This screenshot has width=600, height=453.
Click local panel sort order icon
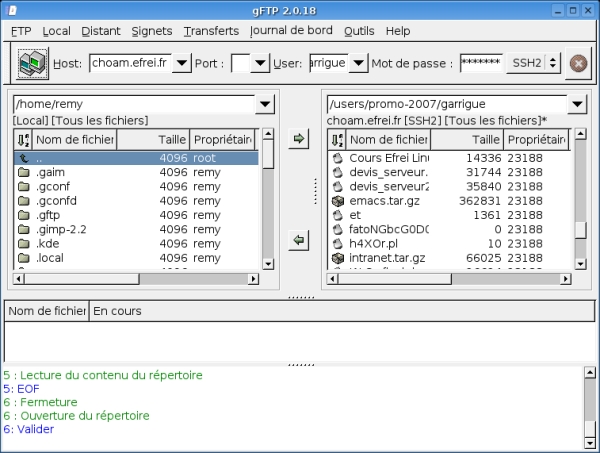[24, 140]
